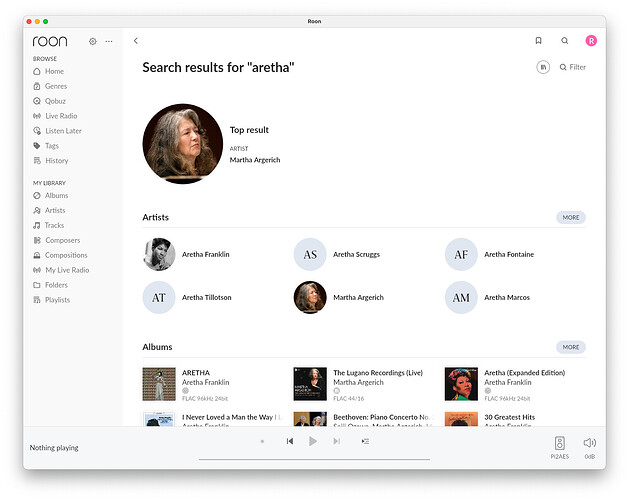The width and height of the screenshot is (629, 500).
Task: Open AT avatar for Aretha Tillotson
Action: pos(159,297)
